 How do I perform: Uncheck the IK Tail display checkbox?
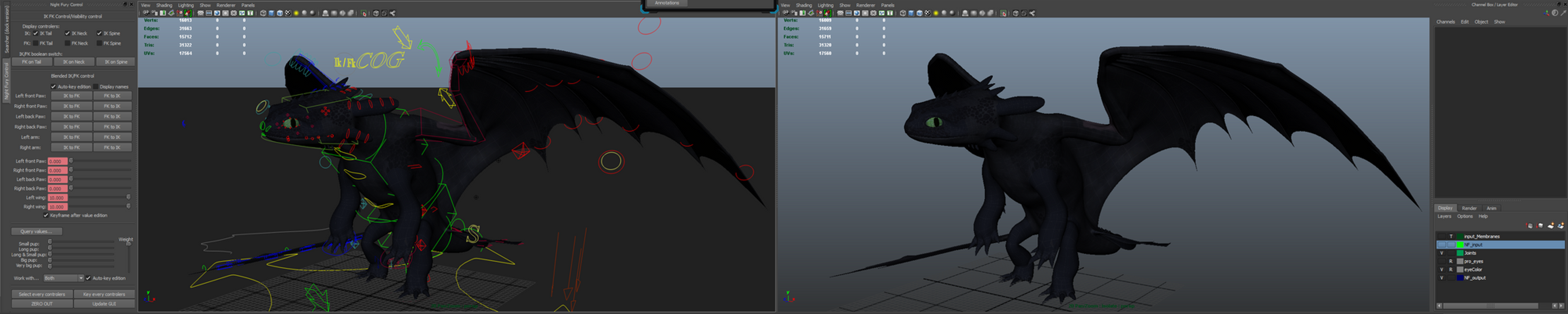[x=36, y=34]
